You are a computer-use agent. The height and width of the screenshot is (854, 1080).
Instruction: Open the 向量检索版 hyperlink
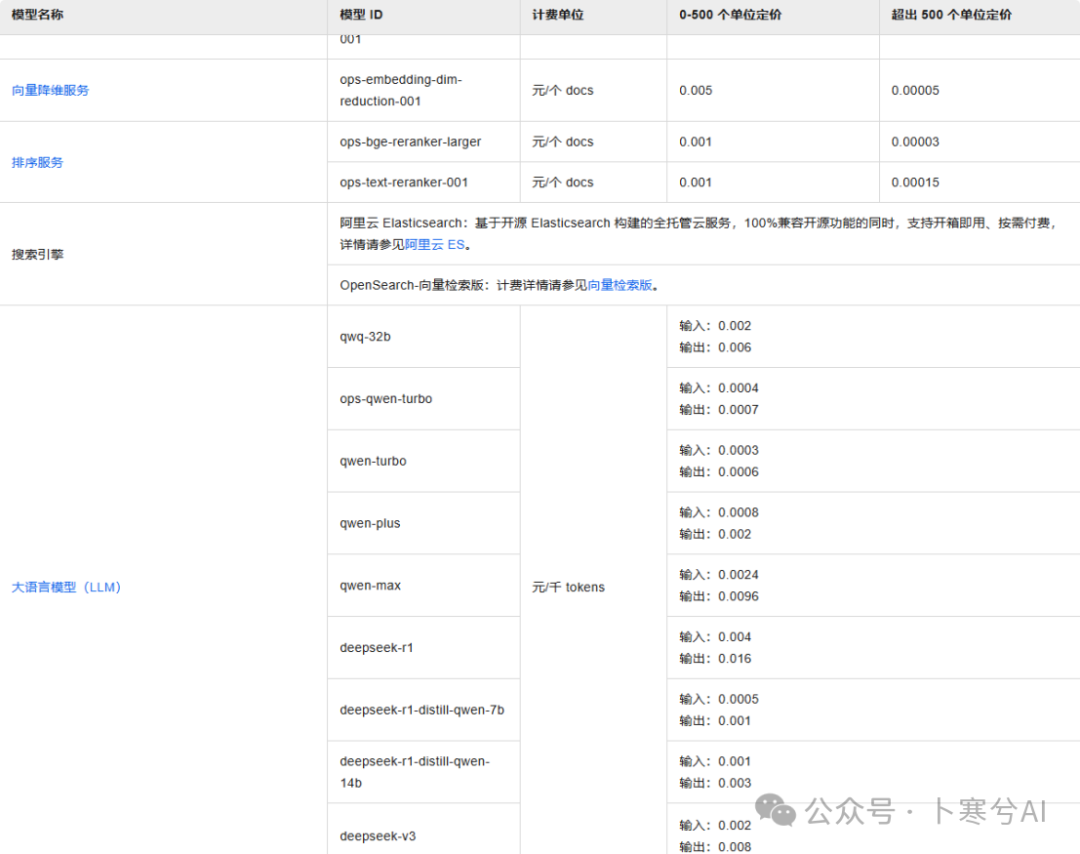click(619, 285)
